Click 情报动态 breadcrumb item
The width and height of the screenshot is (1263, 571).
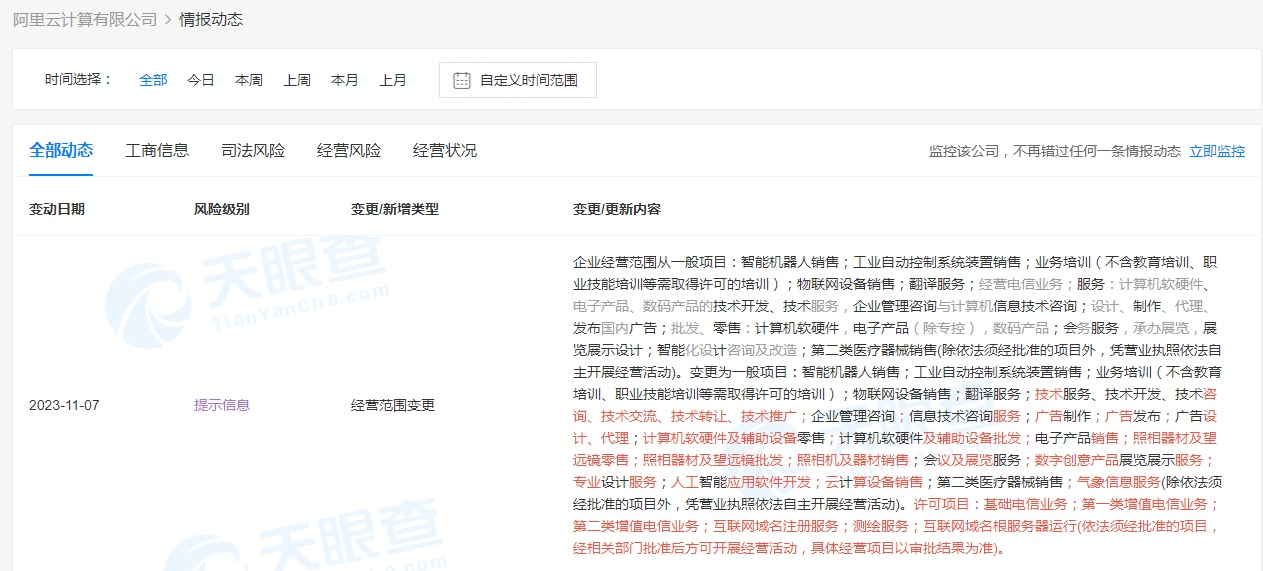tap(211, 20)
